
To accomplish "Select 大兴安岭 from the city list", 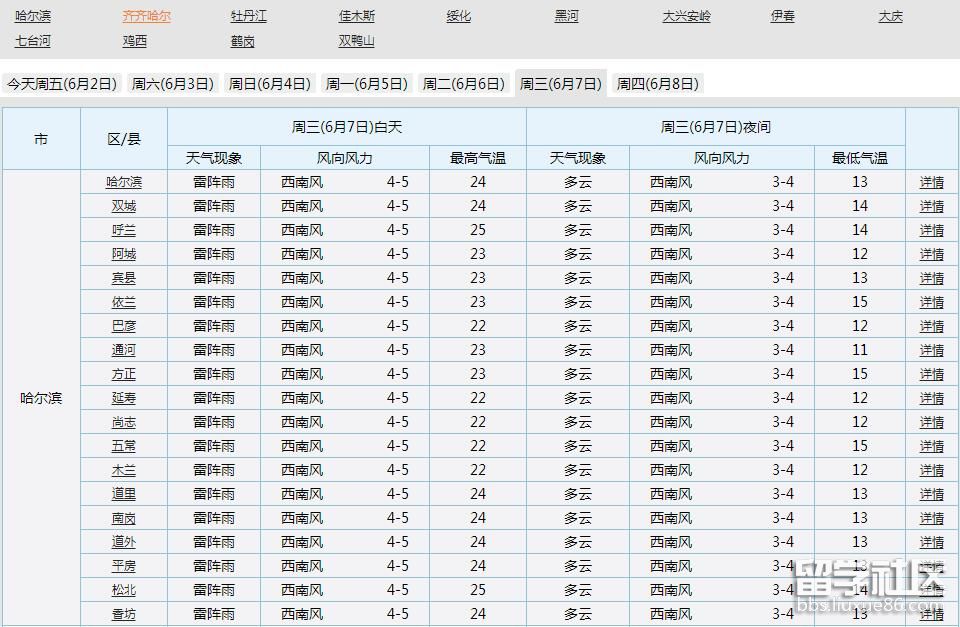I will tap(687, 16).
